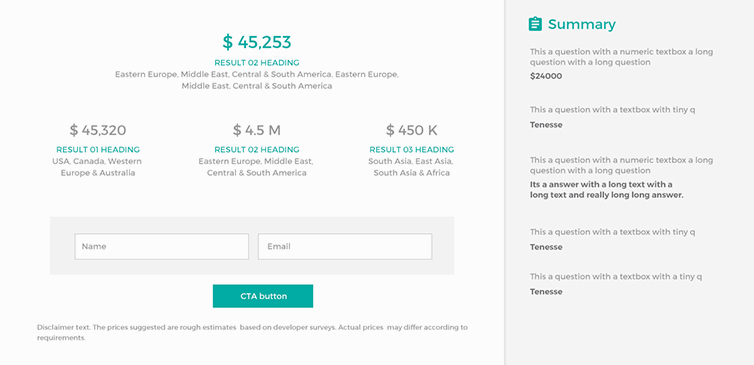Click RESULT 02 HEADING under $ 4.5 M
Image resolution: width=754 pixels, height=365 pixels.
pos(257,150)
